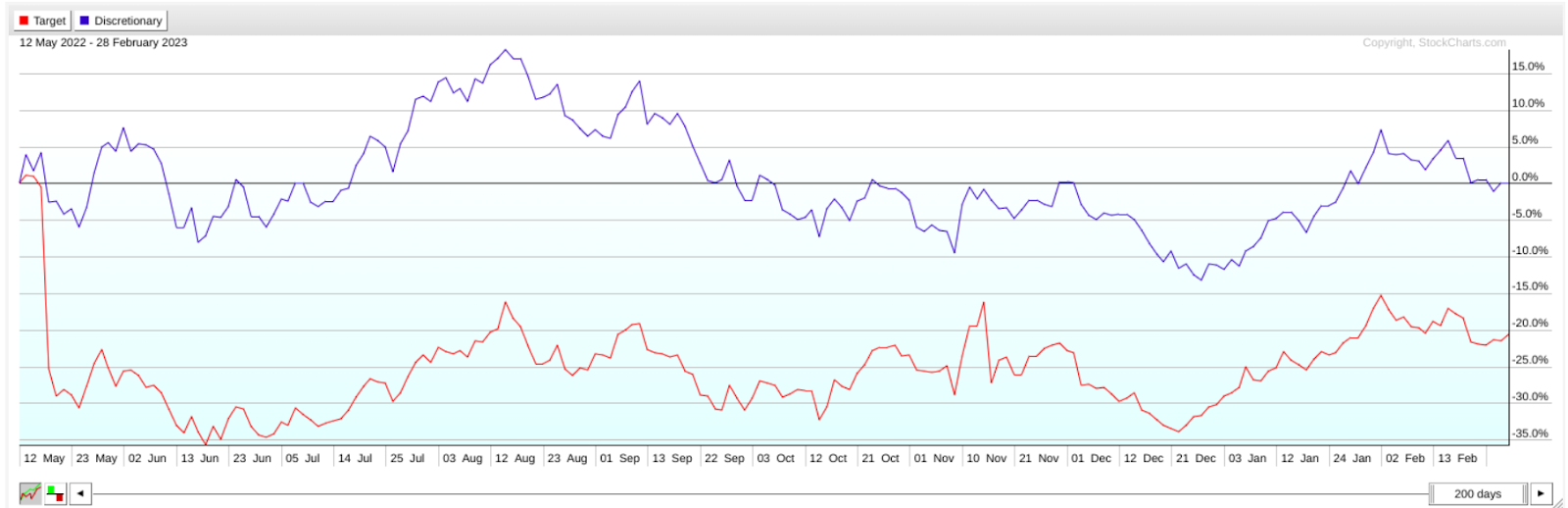Click the right arrow to shift dates forward

click(1541, 493)
